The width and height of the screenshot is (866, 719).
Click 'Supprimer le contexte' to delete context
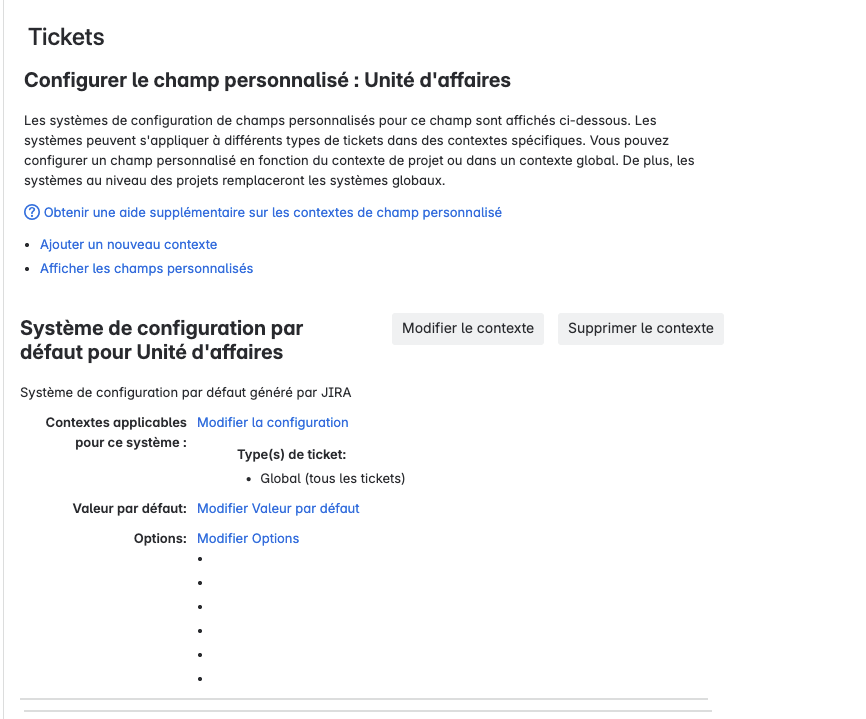[640, 328]
